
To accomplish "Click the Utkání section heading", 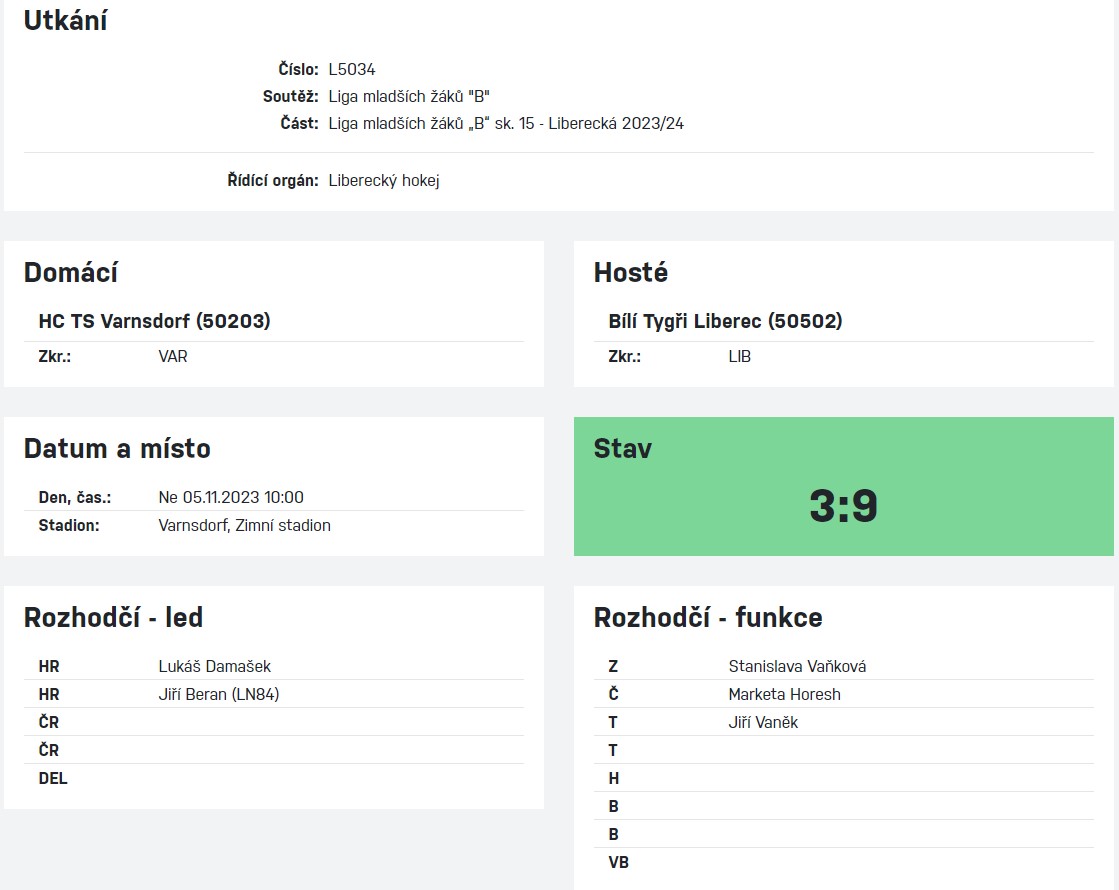I will click(65, 20).
